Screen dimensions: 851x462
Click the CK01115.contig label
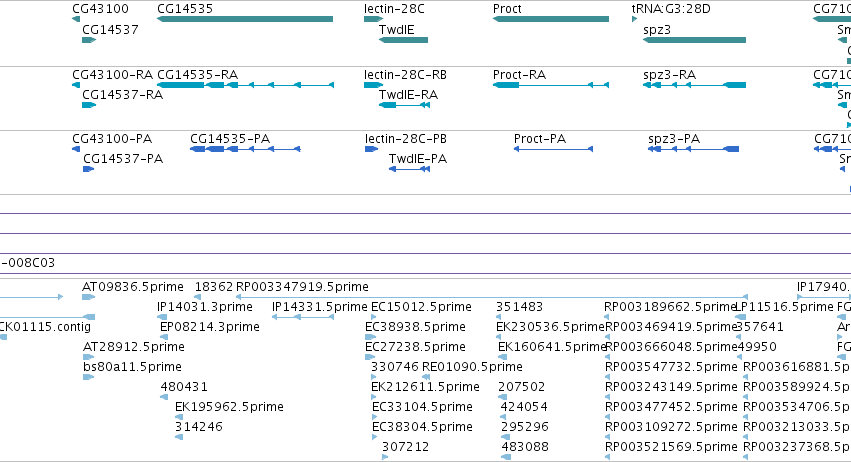pyautogui.click(x=45, y=327)
